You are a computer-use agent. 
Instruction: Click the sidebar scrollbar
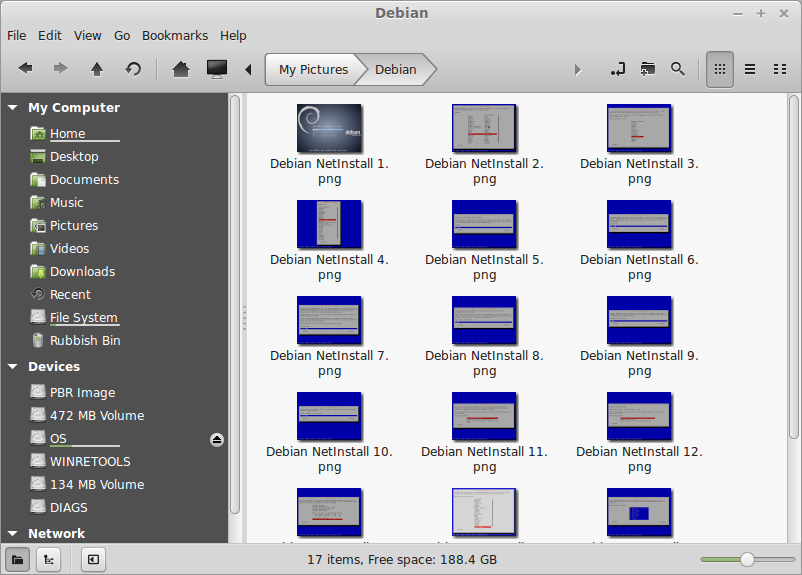click(x=235, y=304)
